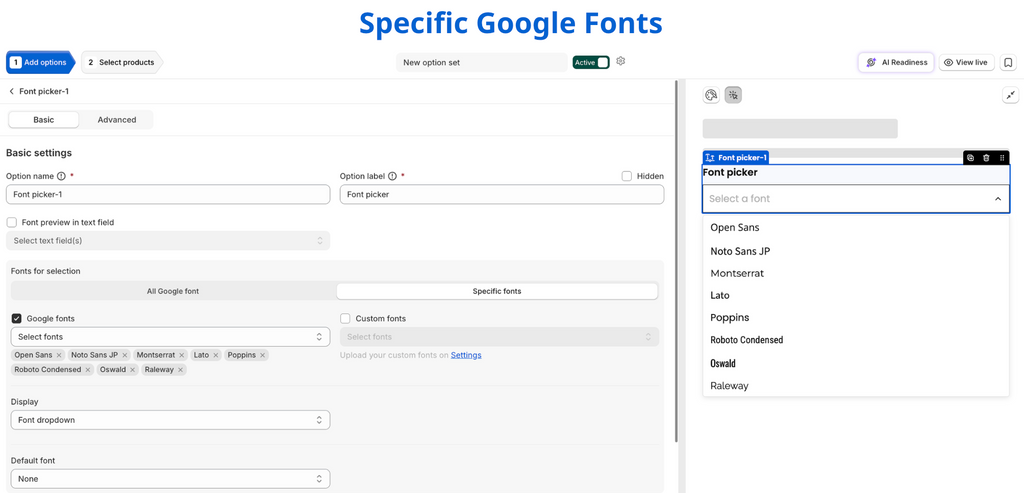Open the theme palette icon in preview
The height and width of the screenshot is (493, 1024).
pos(711,95)
